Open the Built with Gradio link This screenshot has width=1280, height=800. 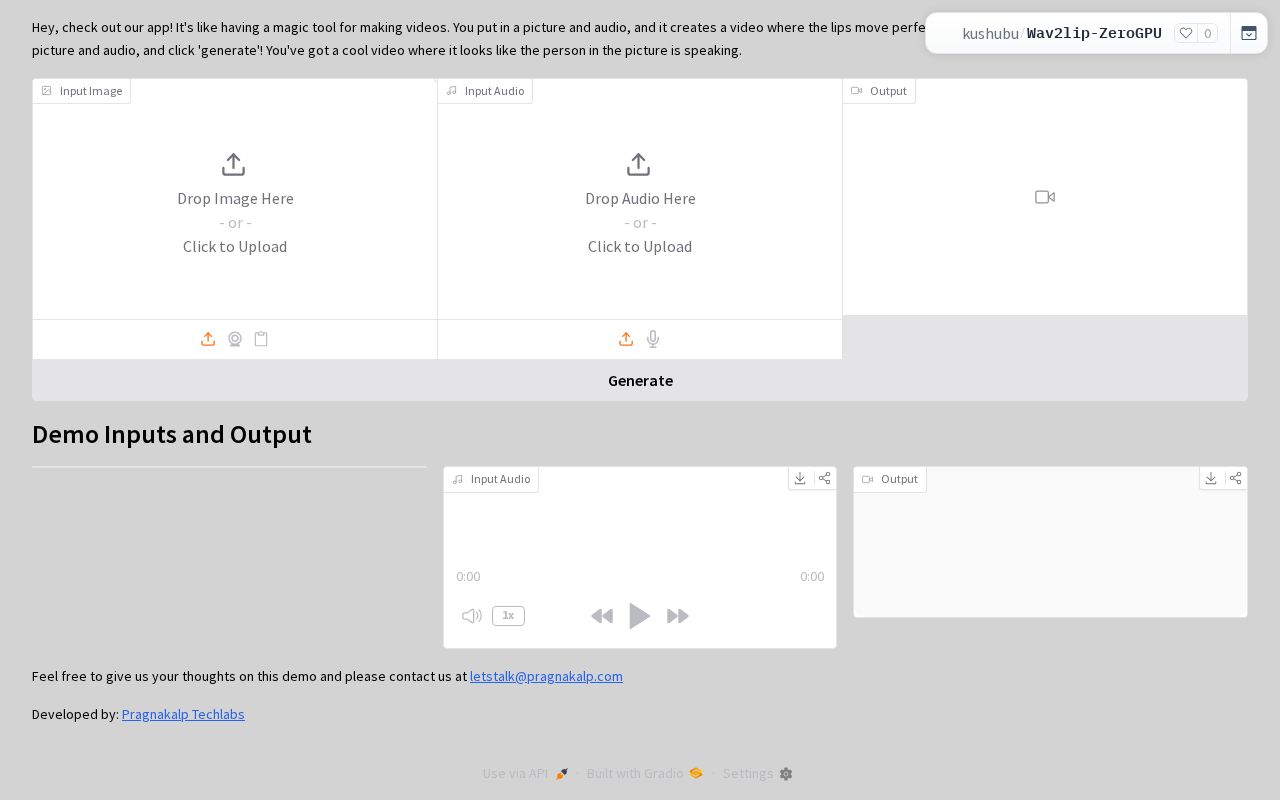pos(645,773)
